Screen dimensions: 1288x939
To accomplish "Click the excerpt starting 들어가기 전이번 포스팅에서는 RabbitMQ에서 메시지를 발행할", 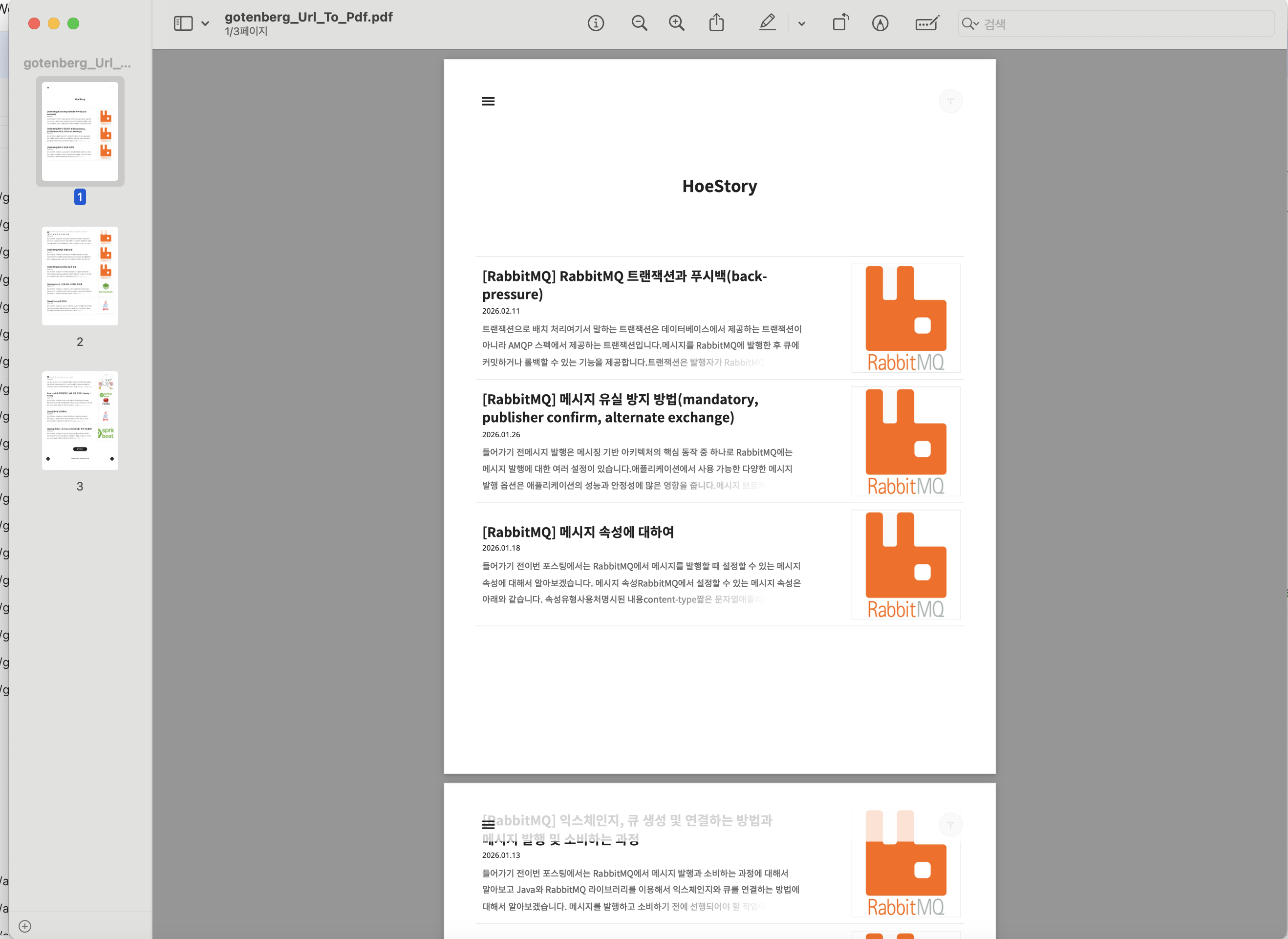I will pyautogui.click(x=642, y=583).
